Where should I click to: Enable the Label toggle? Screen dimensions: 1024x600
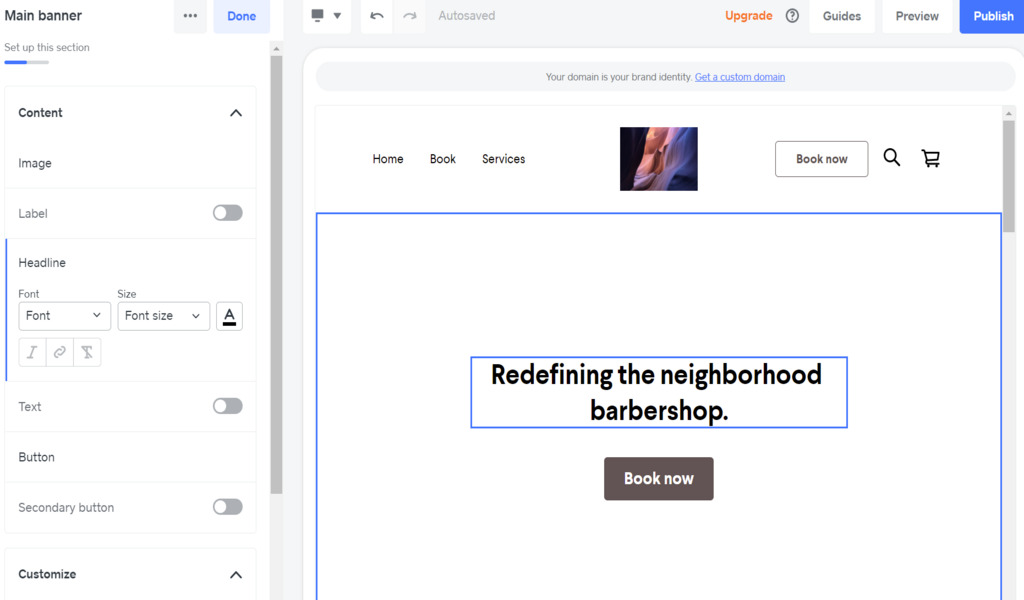[227, 213]
